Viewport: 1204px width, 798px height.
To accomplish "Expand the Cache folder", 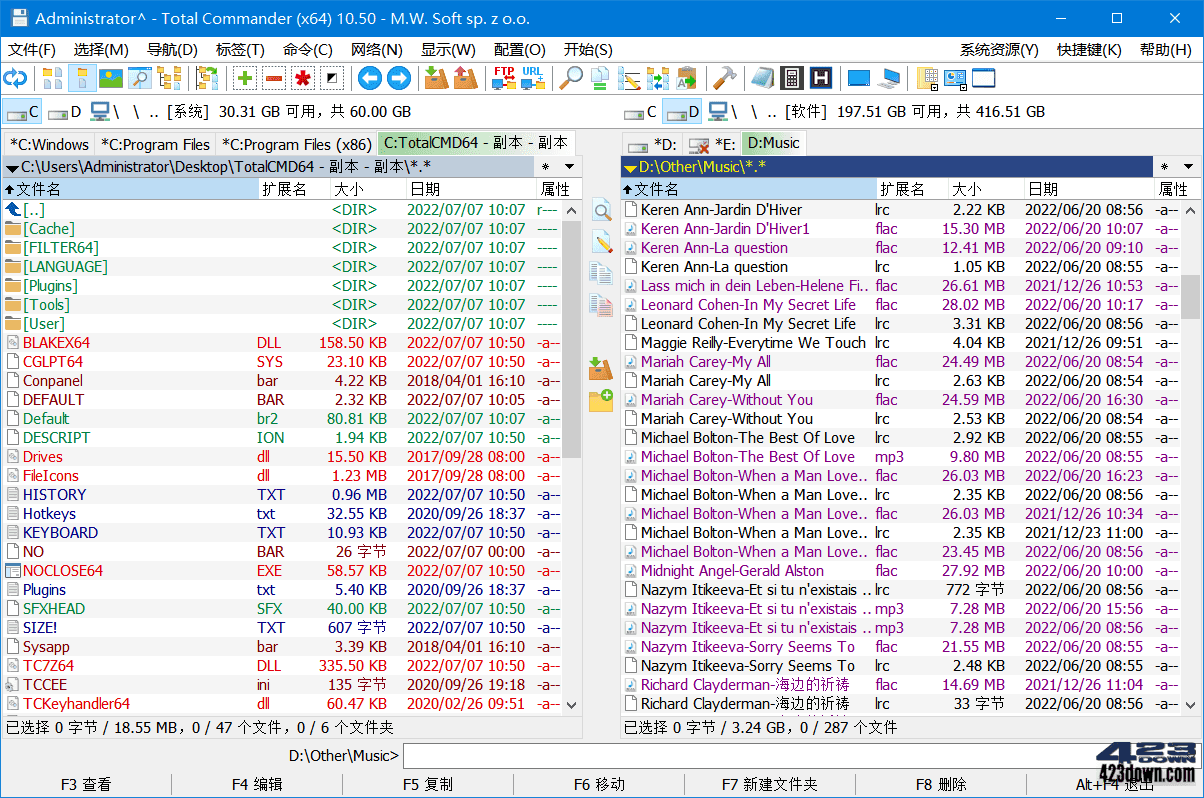I will click(46, 228).
